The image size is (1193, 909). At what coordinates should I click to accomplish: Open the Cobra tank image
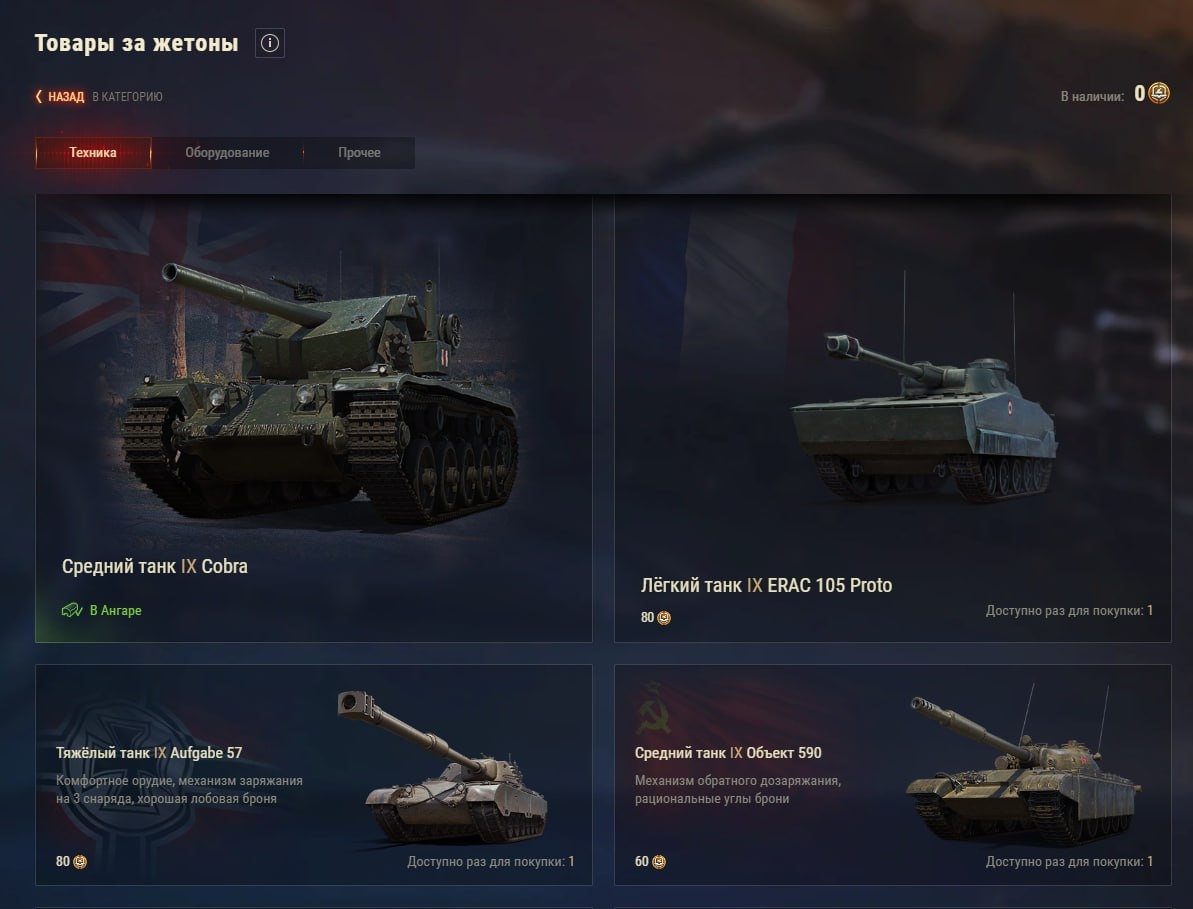[320, 392]
